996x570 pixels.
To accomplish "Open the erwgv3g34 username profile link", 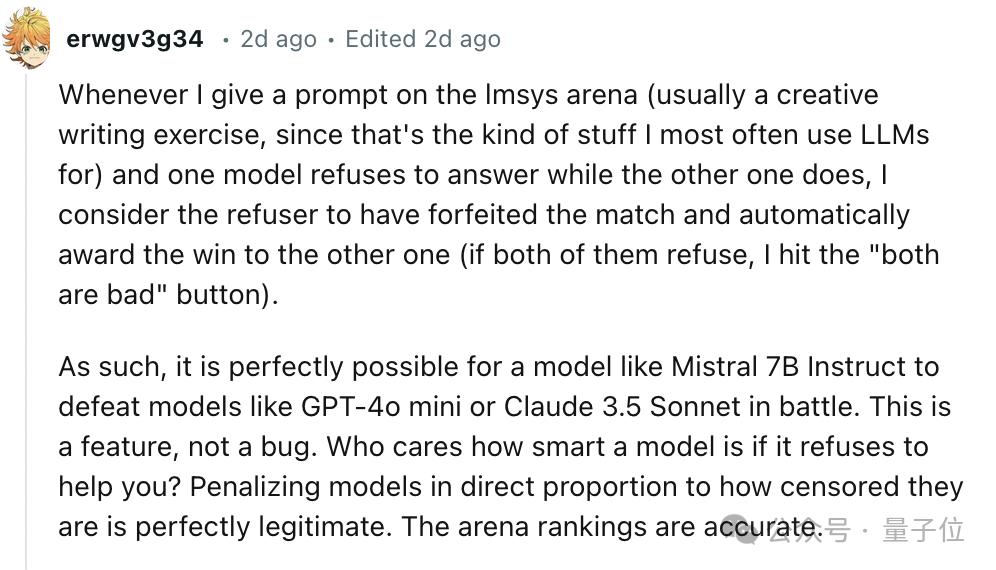I will pos(134,40).
